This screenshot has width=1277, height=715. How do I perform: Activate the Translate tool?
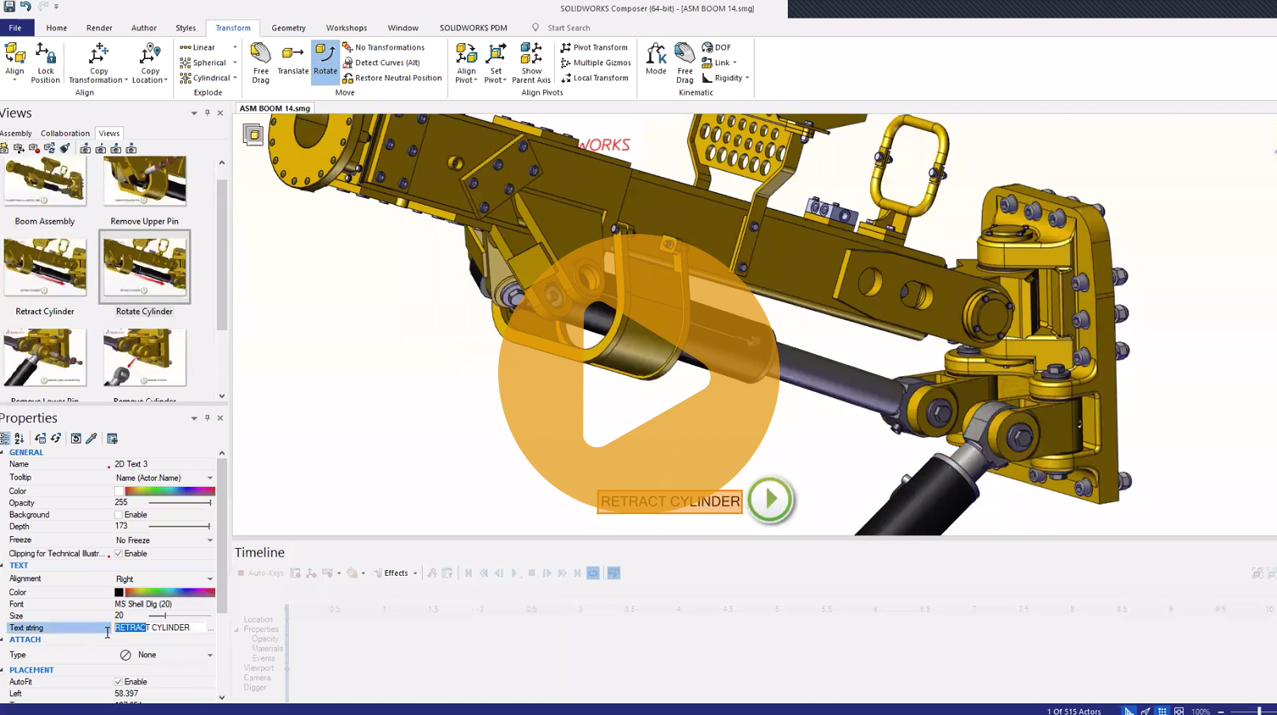(293, 63)
